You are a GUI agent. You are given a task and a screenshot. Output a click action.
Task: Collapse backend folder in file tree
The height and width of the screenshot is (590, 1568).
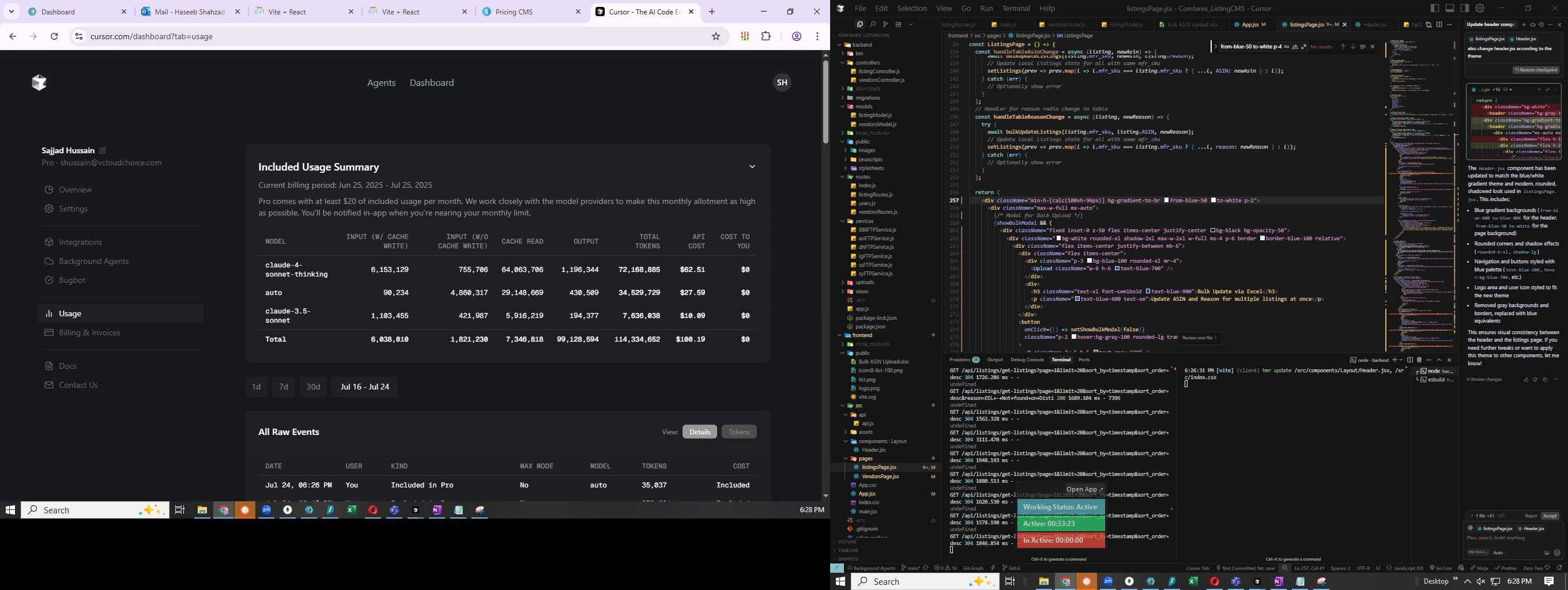(840, 45)
